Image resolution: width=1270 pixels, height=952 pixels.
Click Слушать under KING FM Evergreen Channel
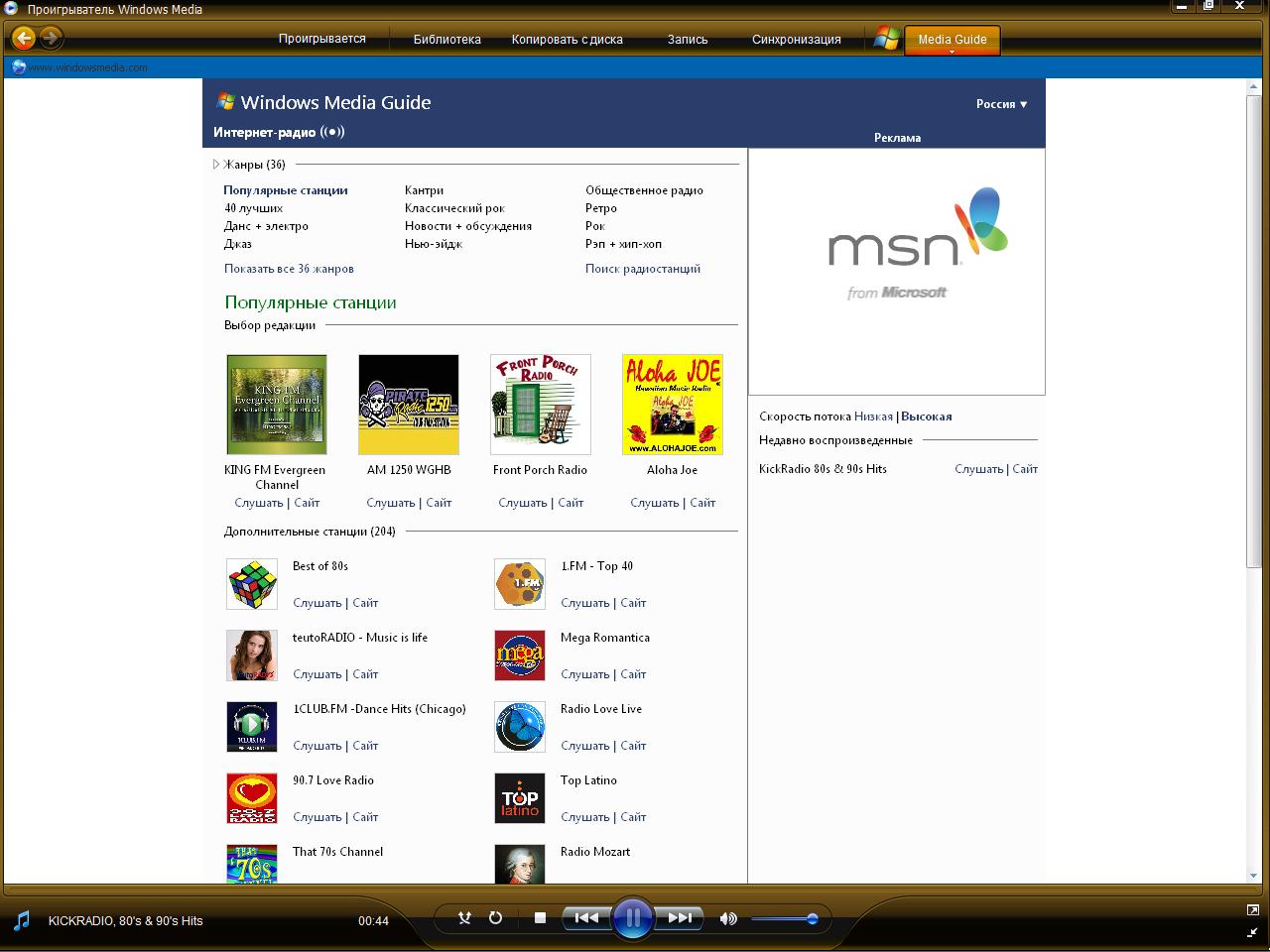click(259, 503)
